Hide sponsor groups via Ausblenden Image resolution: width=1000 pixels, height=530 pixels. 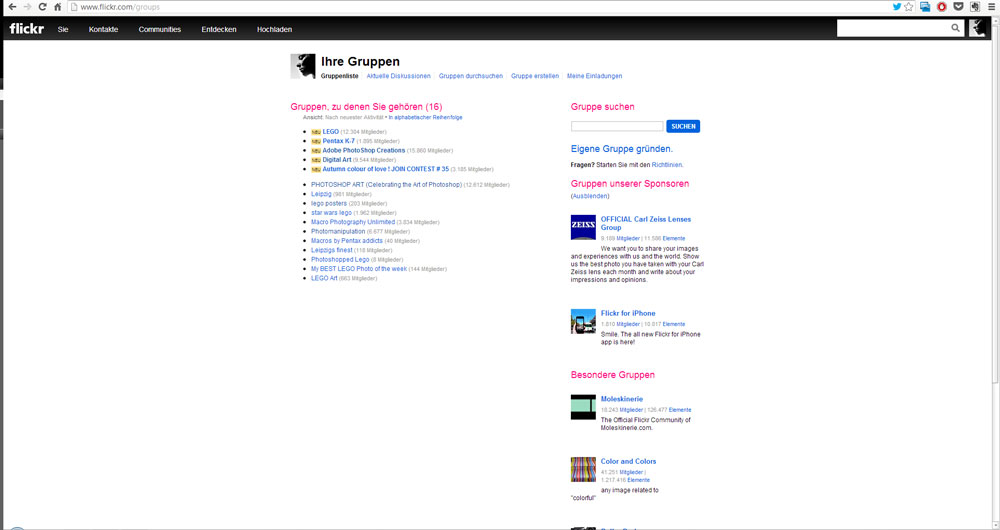point(590,196)
